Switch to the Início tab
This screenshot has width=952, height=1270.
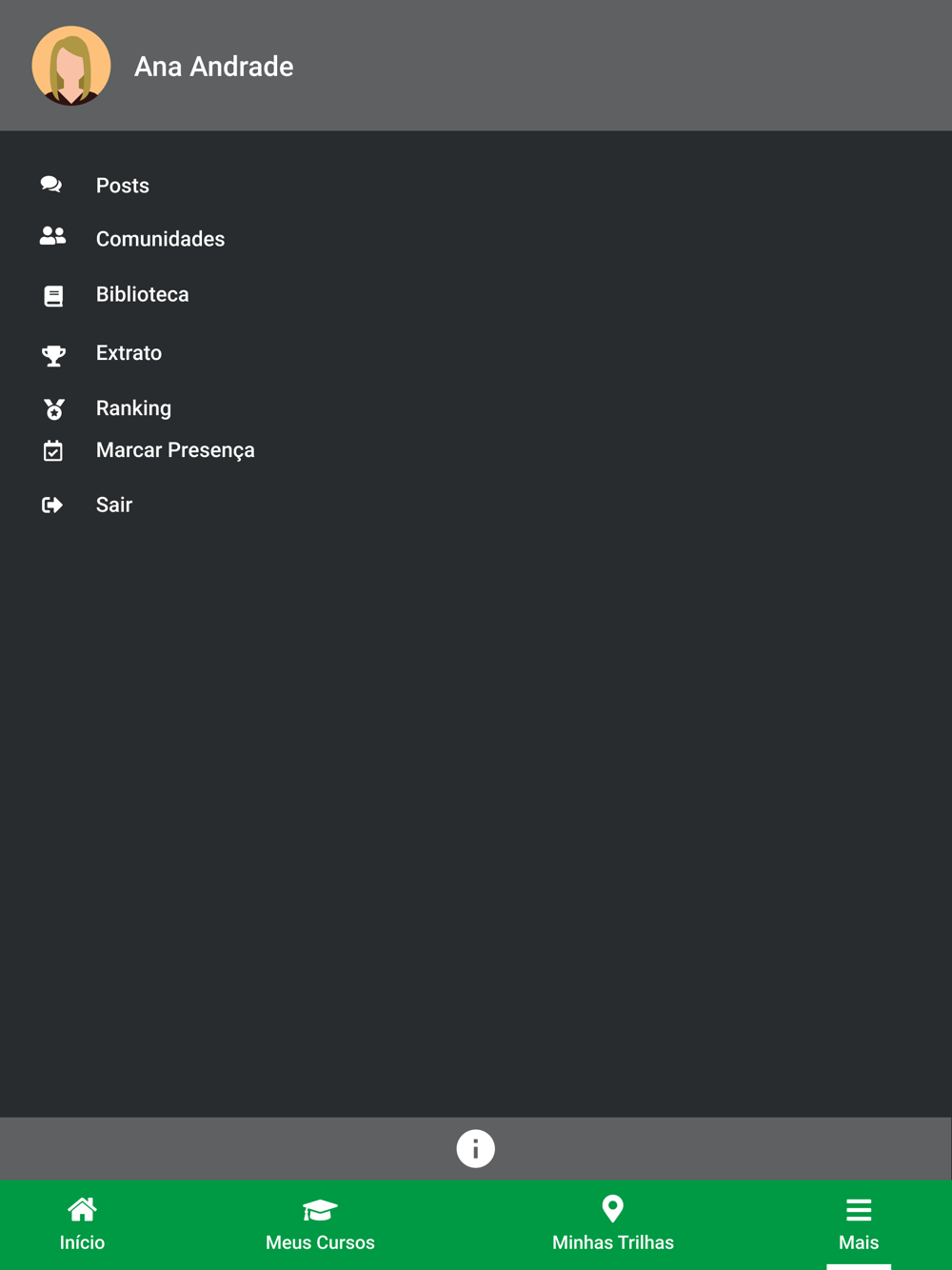pyautogui.click(x=83, y=1224)
